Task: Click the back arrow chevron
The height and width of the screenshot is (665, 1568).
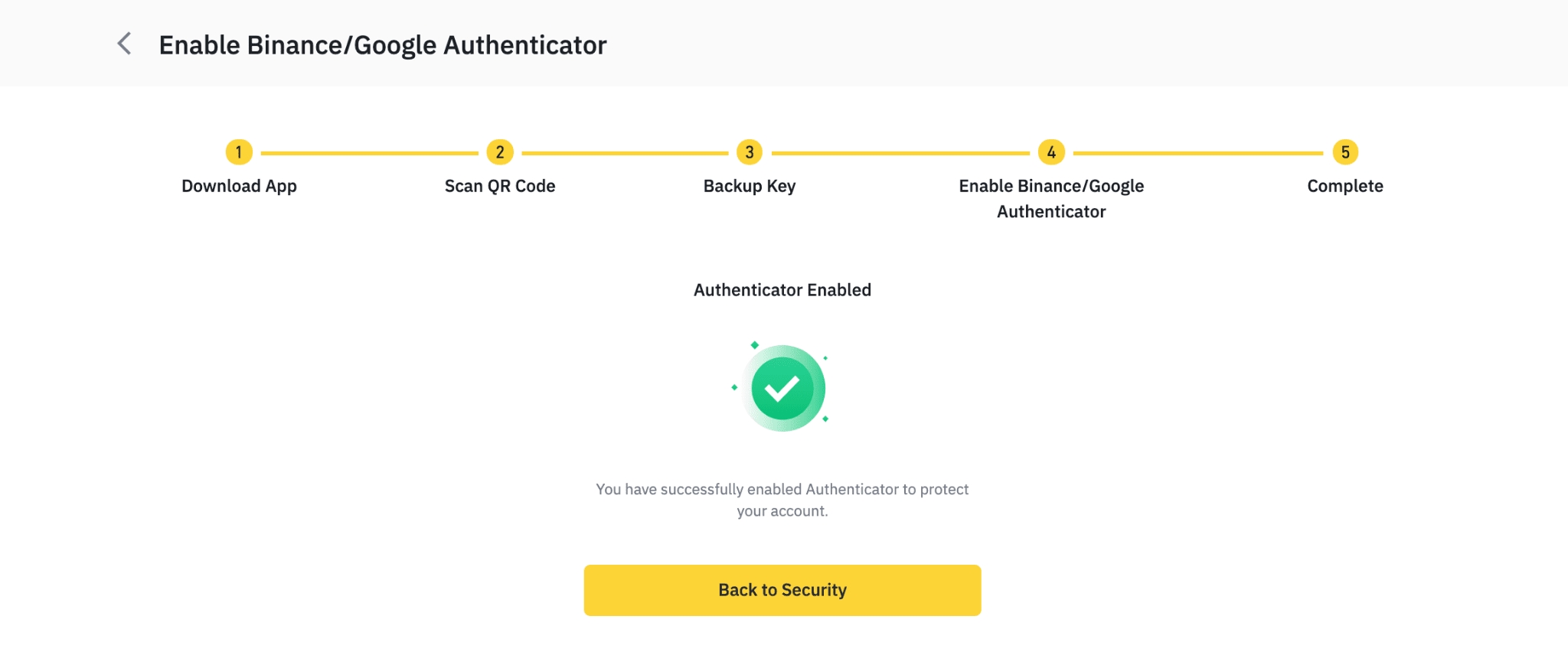Action: 124,44
